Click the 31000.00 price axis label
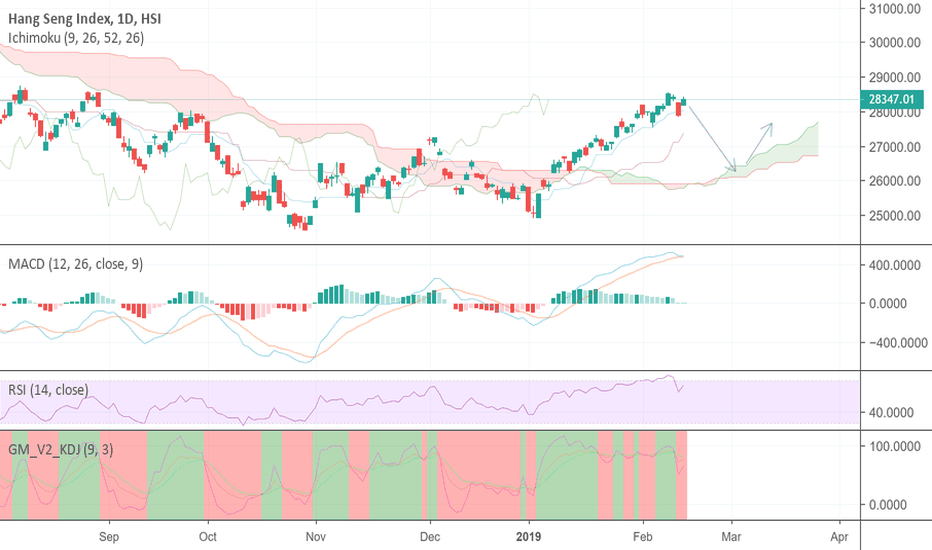The height and width of the screenshot is (550, 932). (895, 8)
